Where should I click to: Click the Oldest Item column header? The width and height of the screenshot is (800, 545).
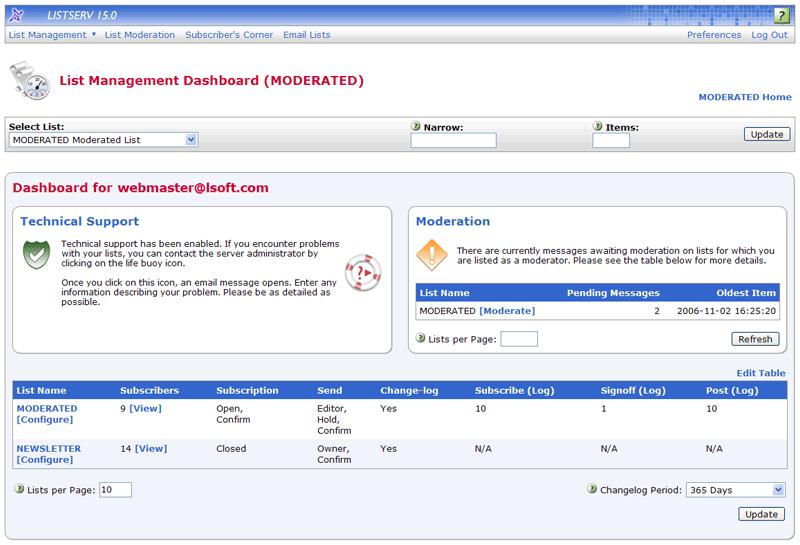tap(746, 293)
